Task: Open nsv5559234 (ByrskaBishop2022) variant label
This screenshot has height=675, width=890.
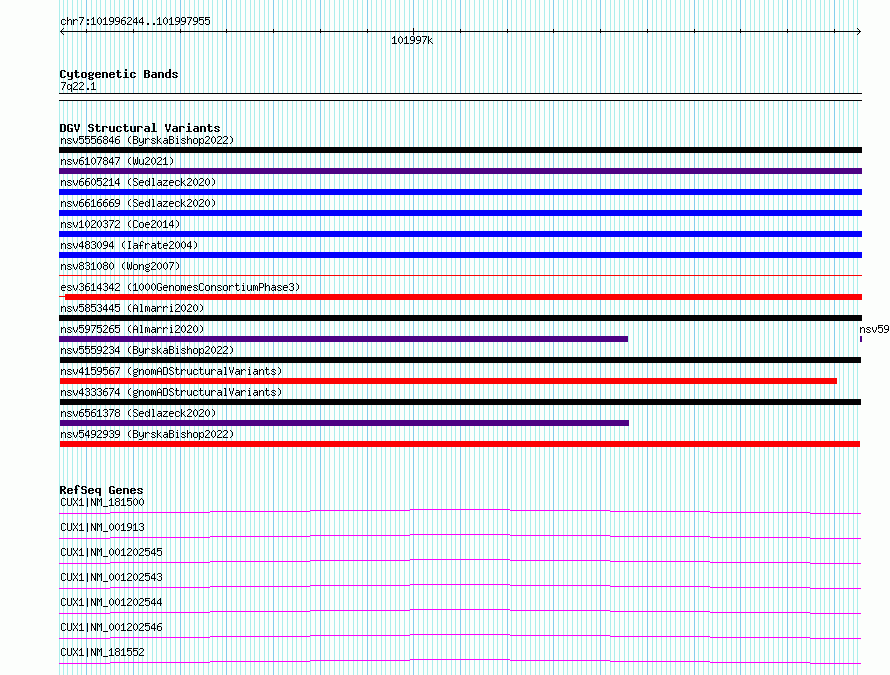Action: coord(147,350)
